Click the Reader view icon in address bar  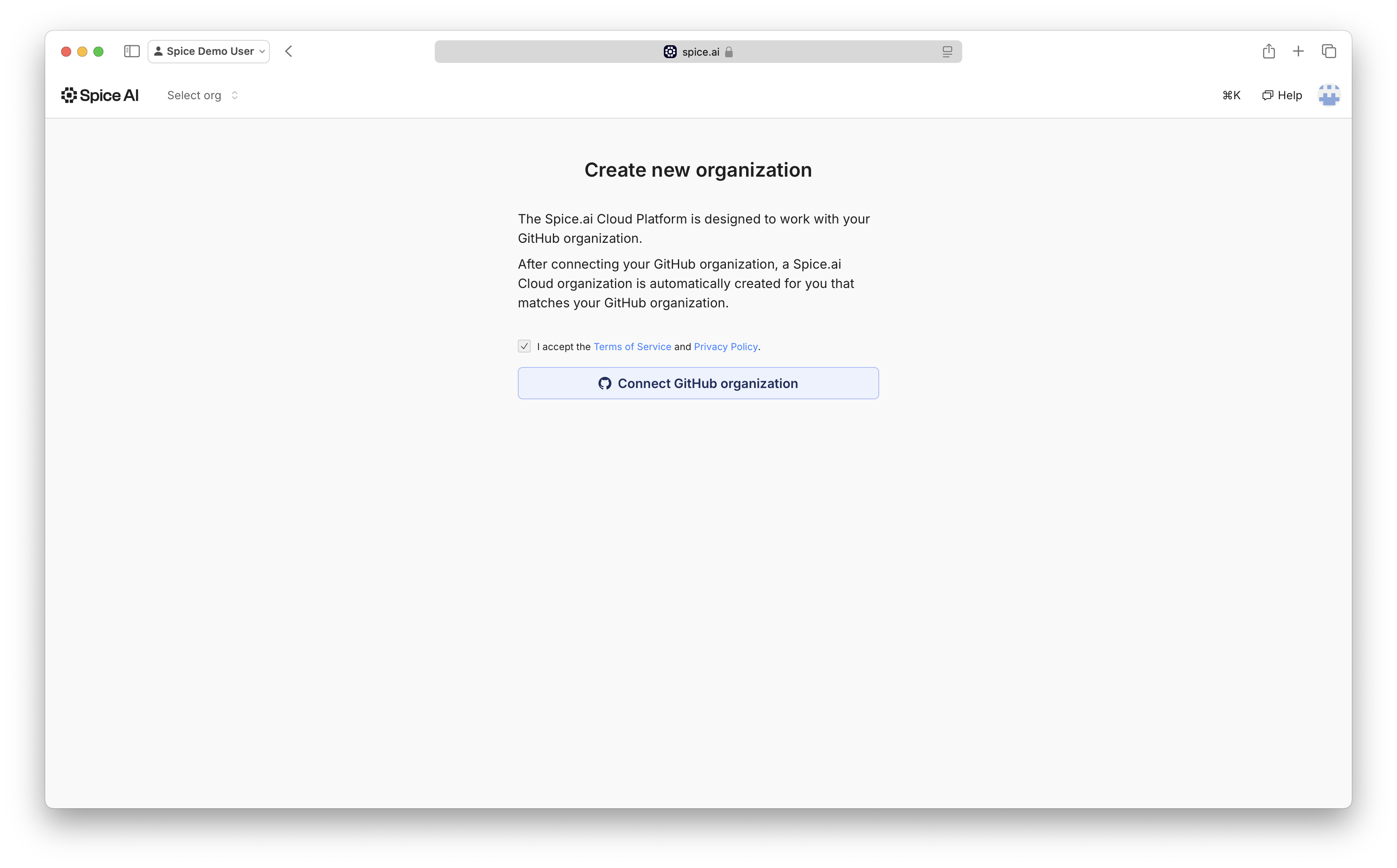tap(947, 52)
